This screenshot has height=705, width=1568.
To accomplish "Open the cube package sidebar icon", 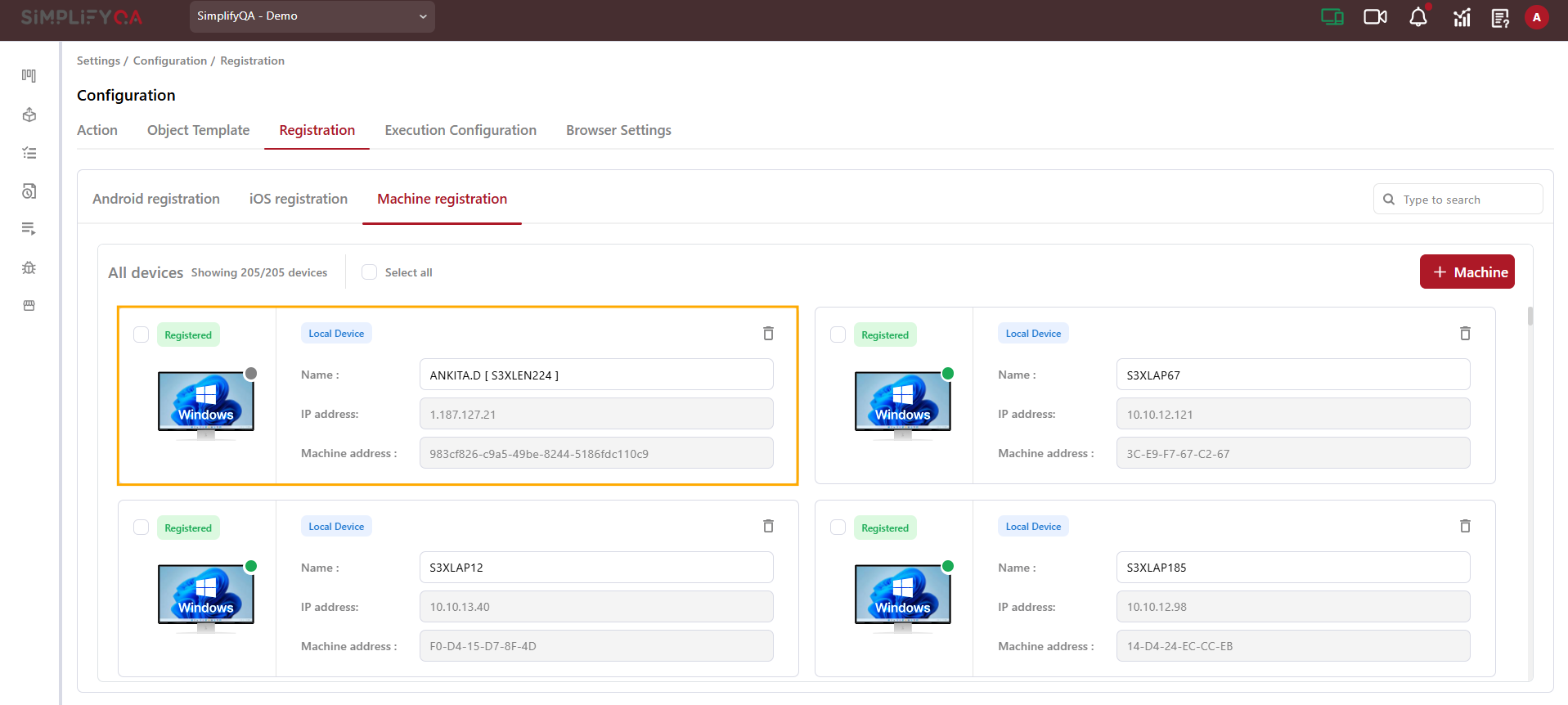I will [x=29, y=115].
